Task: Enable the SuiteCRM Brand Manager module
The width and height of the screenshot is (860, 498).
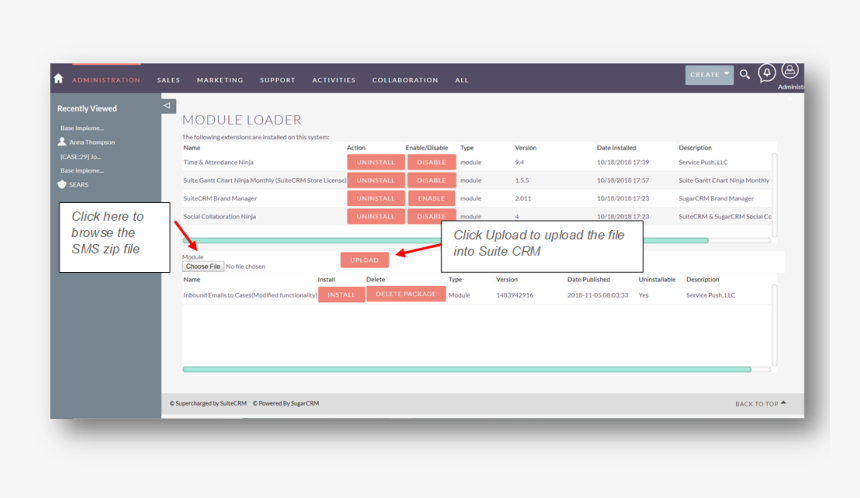Action: point(431,198)
